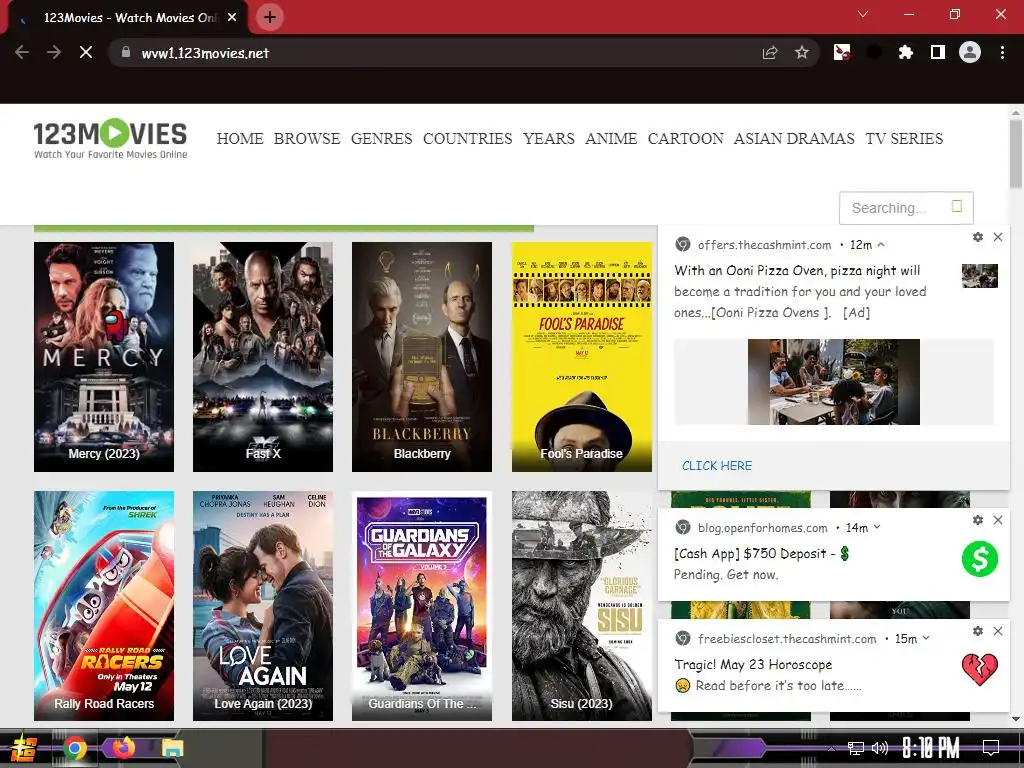Open the notification center icon in taskbar
The height and width of the screenshot is (768, 1024).
[991, 748]
